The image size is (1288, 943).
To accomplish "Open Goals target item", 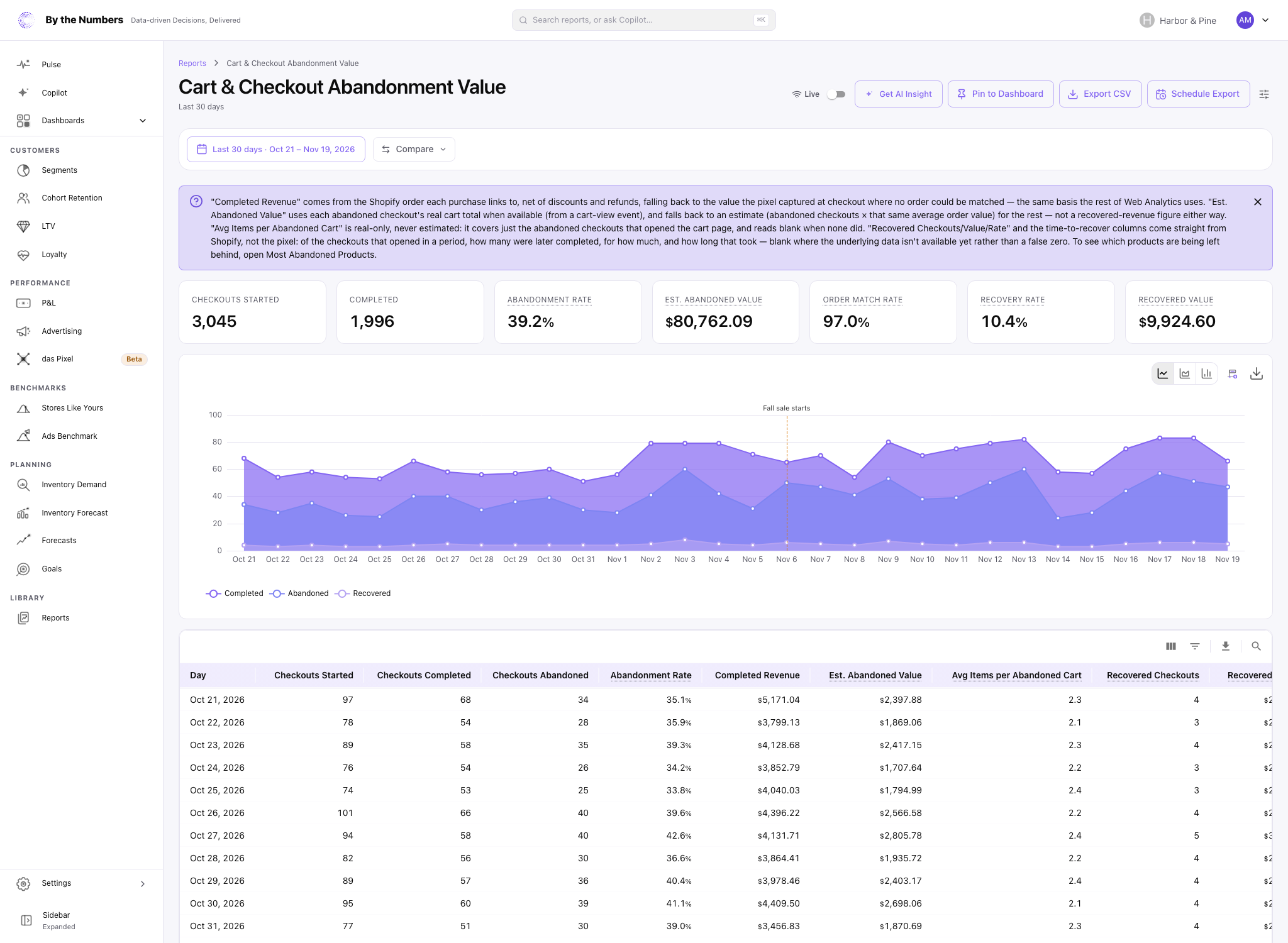I will tap(81, 569).
